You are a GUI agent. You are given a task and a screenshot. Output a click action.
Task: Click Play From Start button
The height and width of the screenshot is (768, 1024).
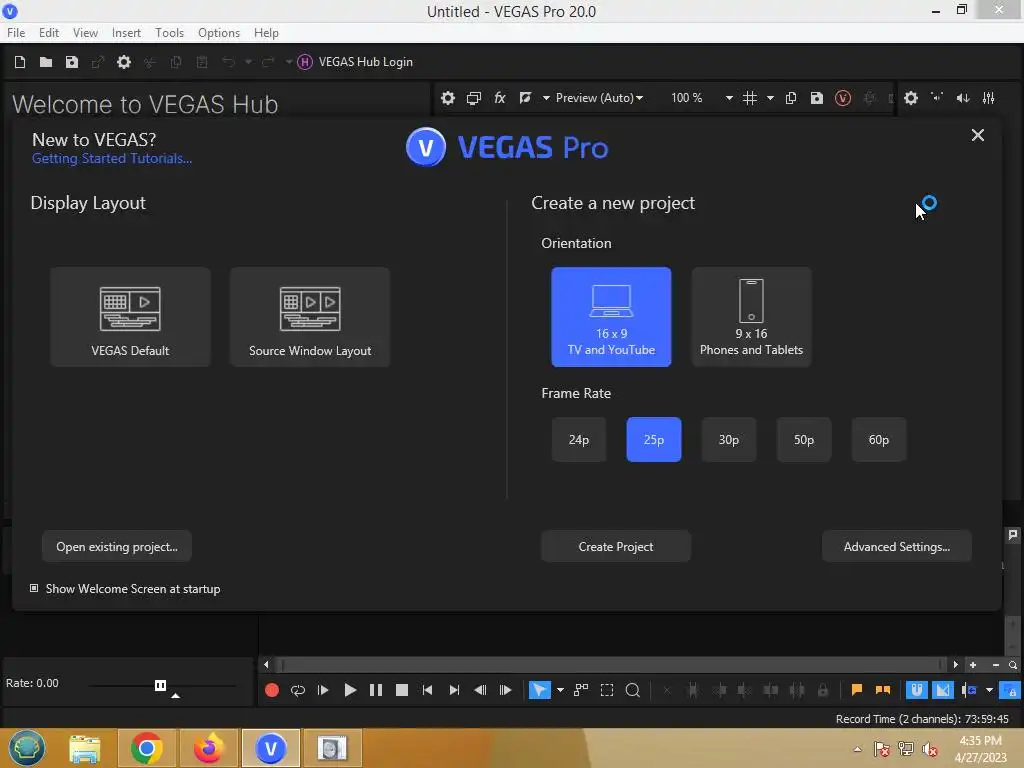click(x=323, y=690)
